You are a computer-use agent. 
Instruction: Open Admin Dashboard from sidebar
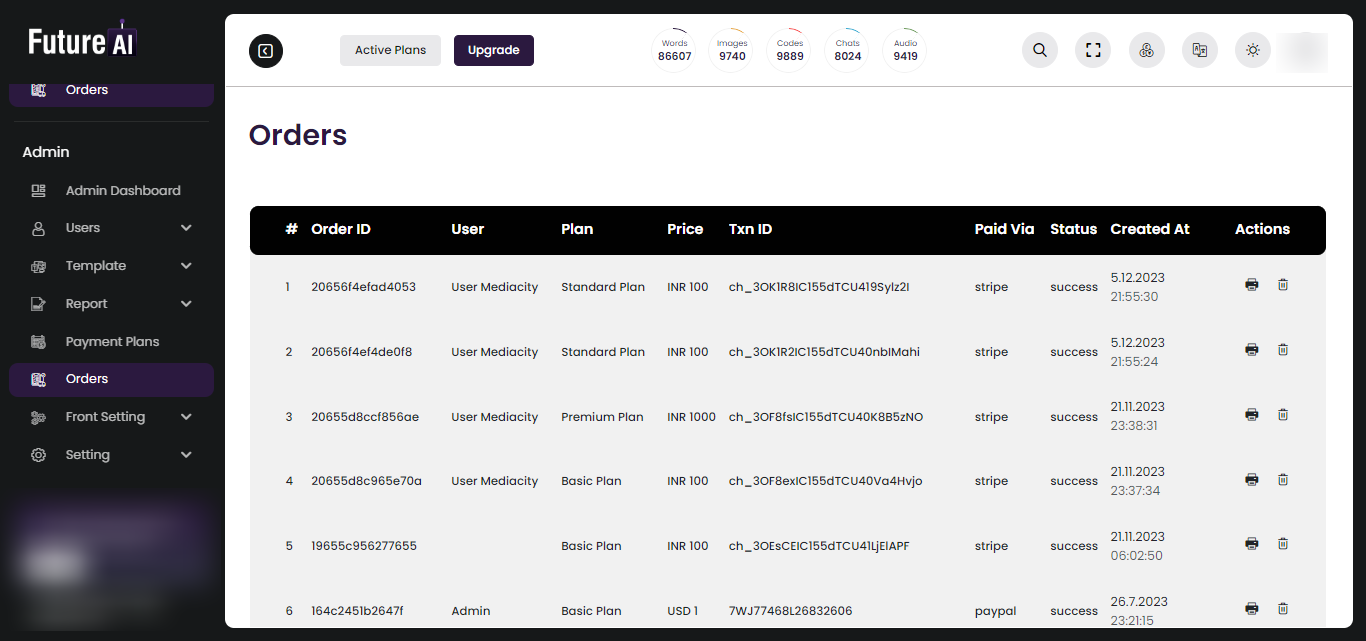point(122,190)
